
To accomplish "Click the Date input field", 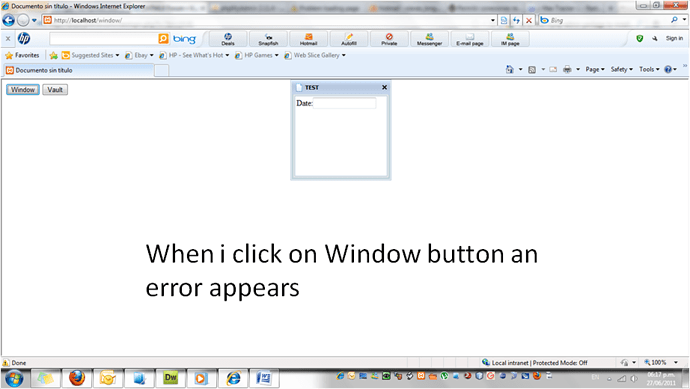I will coord(345,103).
